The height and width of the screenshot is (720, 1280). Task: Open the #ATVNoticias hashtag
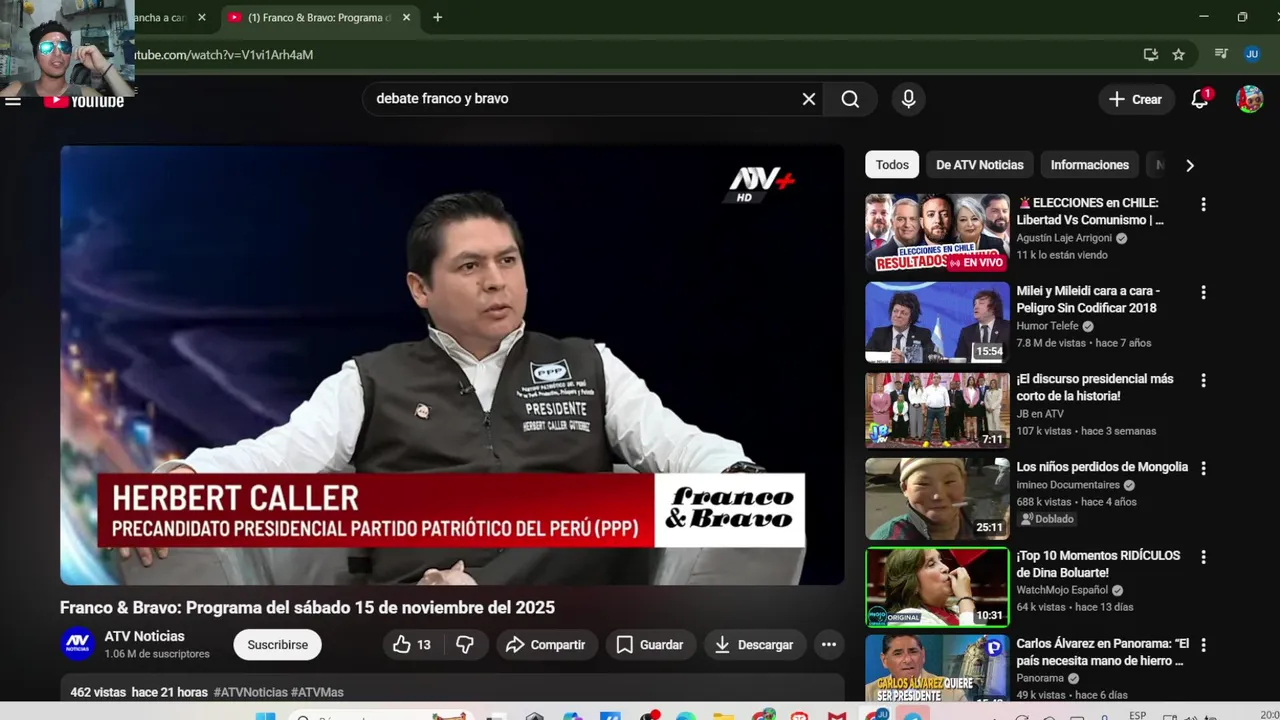(250, 692)
